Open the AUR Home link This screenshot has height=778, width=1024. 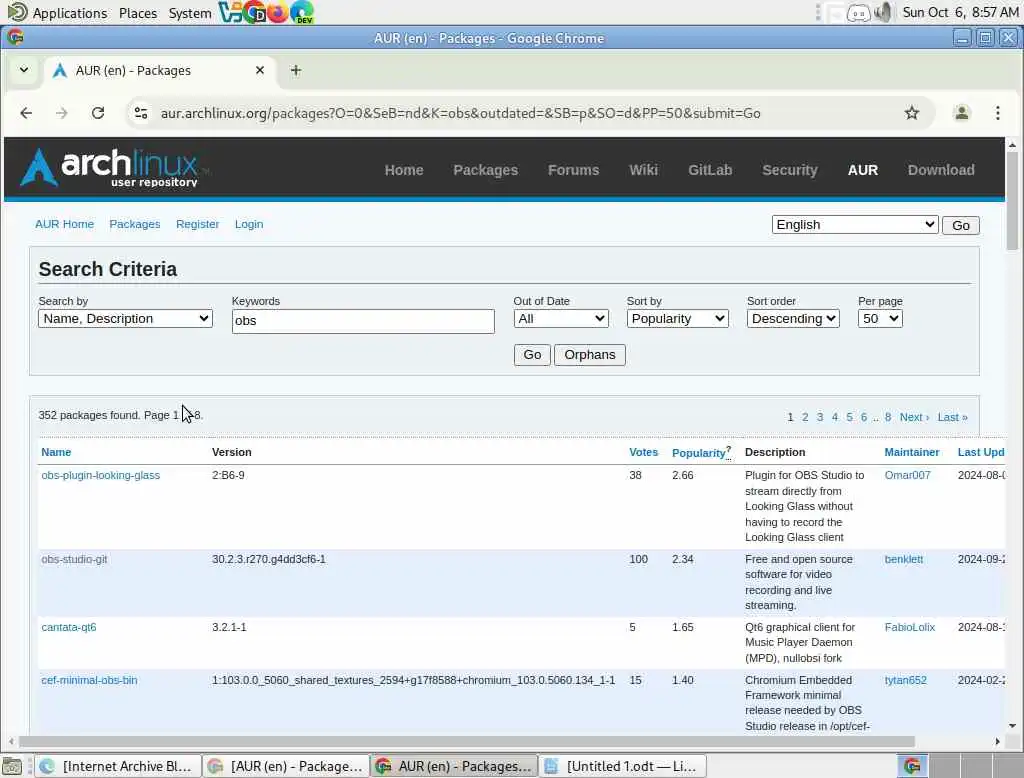(64, 224)
